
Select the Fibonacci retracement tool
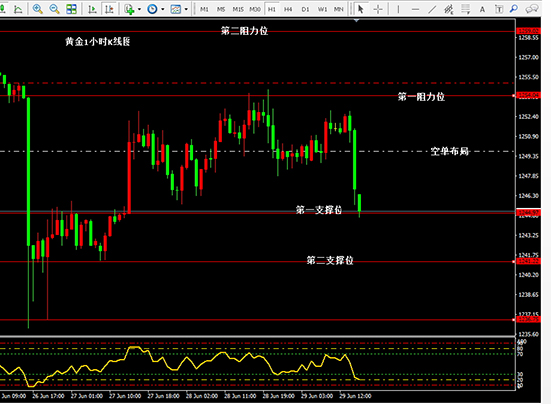tap(465, 9)
